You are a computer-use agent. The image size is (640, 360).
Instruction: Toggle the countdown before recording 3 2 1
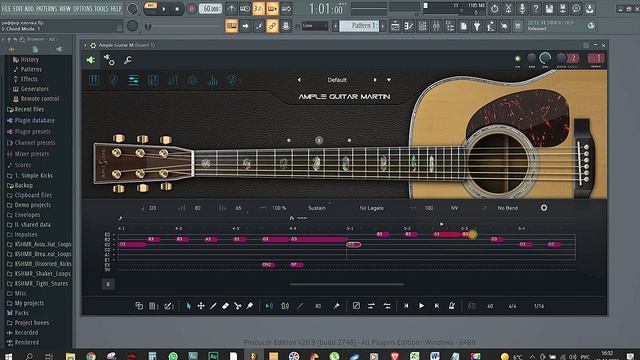coord(259,9)
